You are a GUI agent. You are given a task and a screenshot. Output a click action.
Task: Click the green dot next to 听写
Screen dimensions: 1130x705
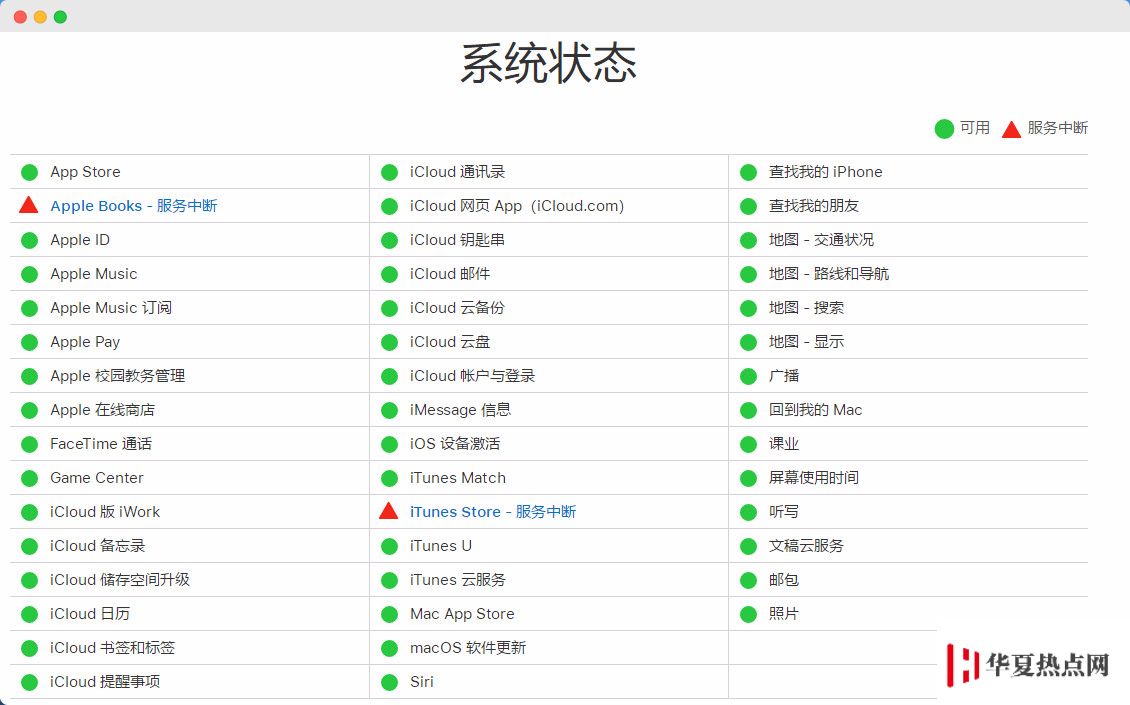[x=749, y=513]
